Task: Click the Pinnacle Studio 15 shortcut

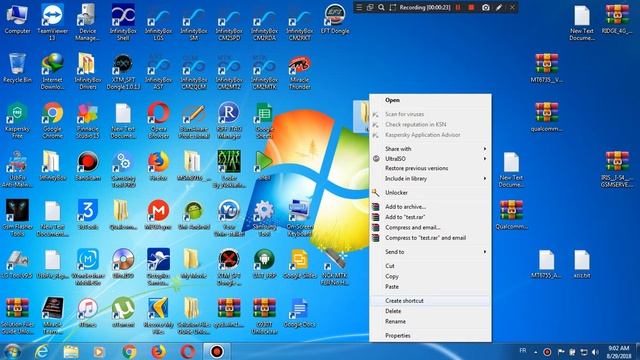Action: 88,121
